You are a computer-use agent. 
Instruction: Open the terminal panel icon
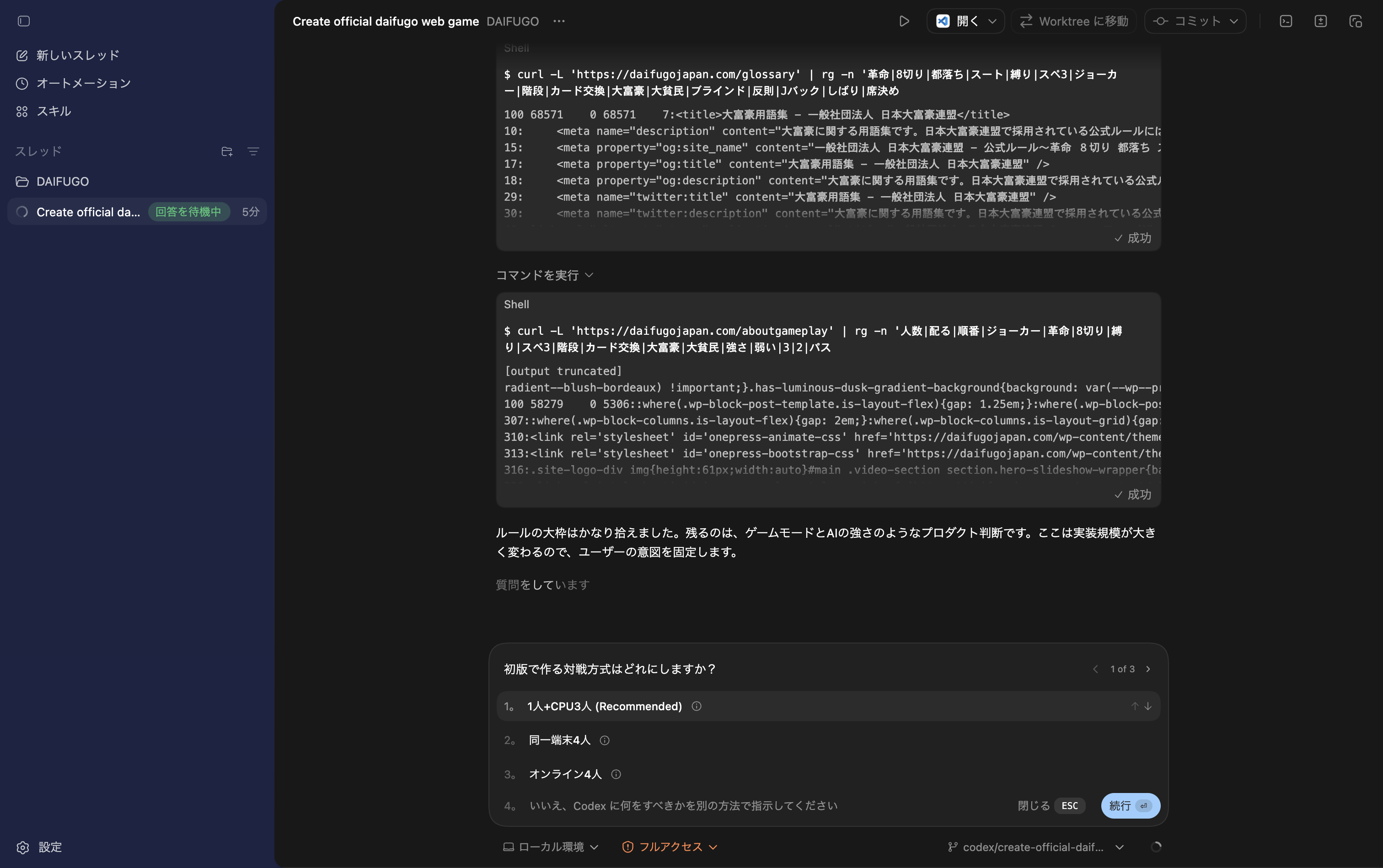pos(1286,21)
